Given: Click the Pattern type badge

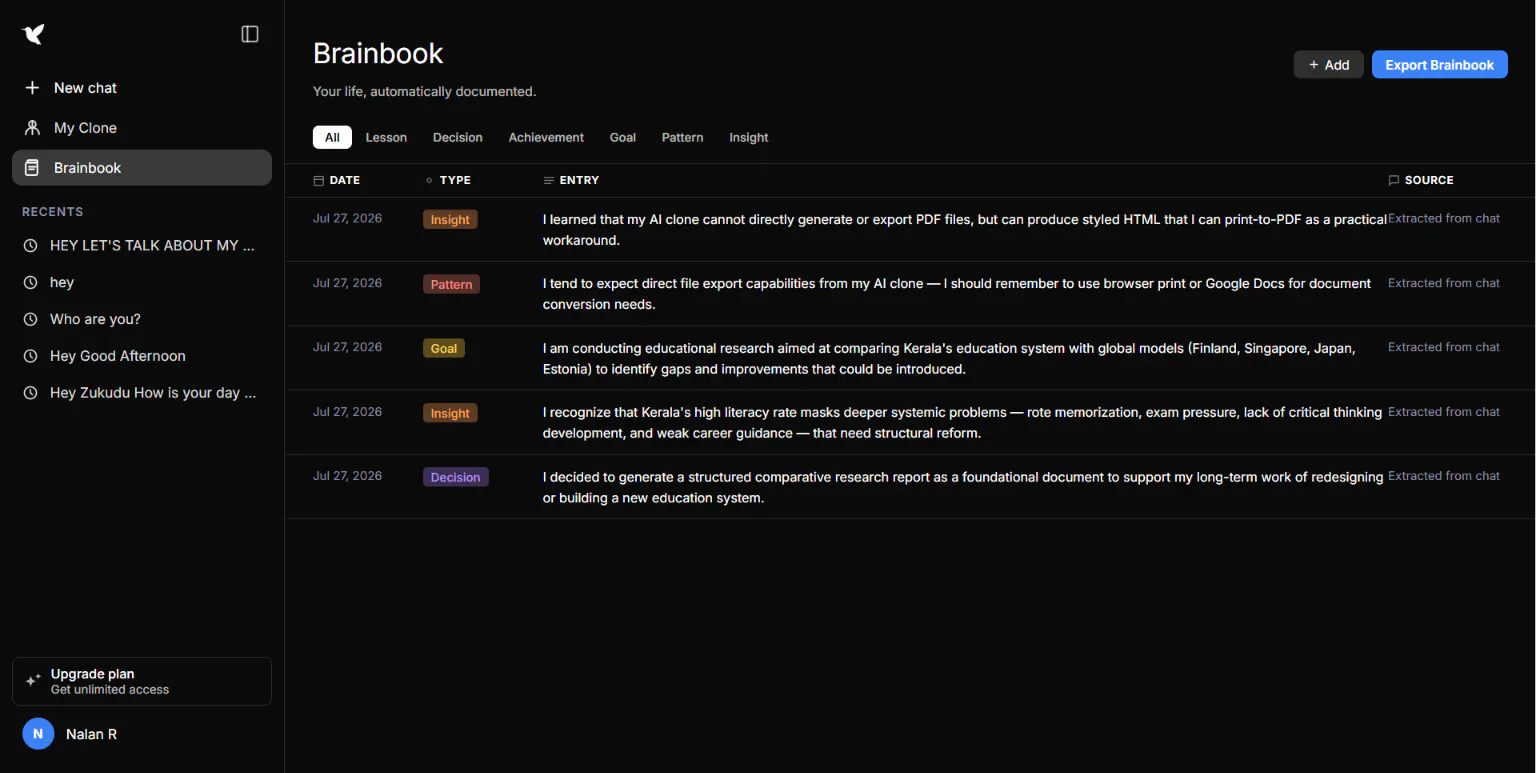Looking at the screenshot, I should (451, 284).
